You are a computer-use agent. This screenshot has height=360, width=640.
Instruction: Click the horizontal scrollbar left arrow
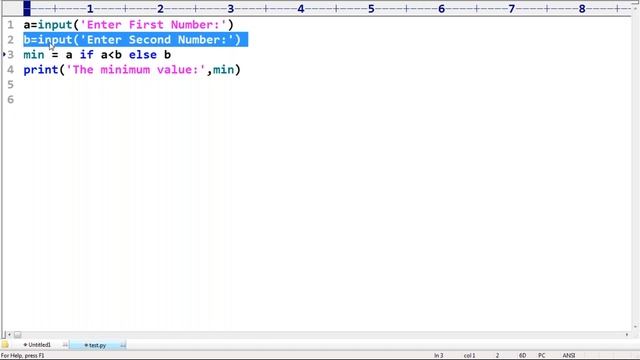point(9,335)
